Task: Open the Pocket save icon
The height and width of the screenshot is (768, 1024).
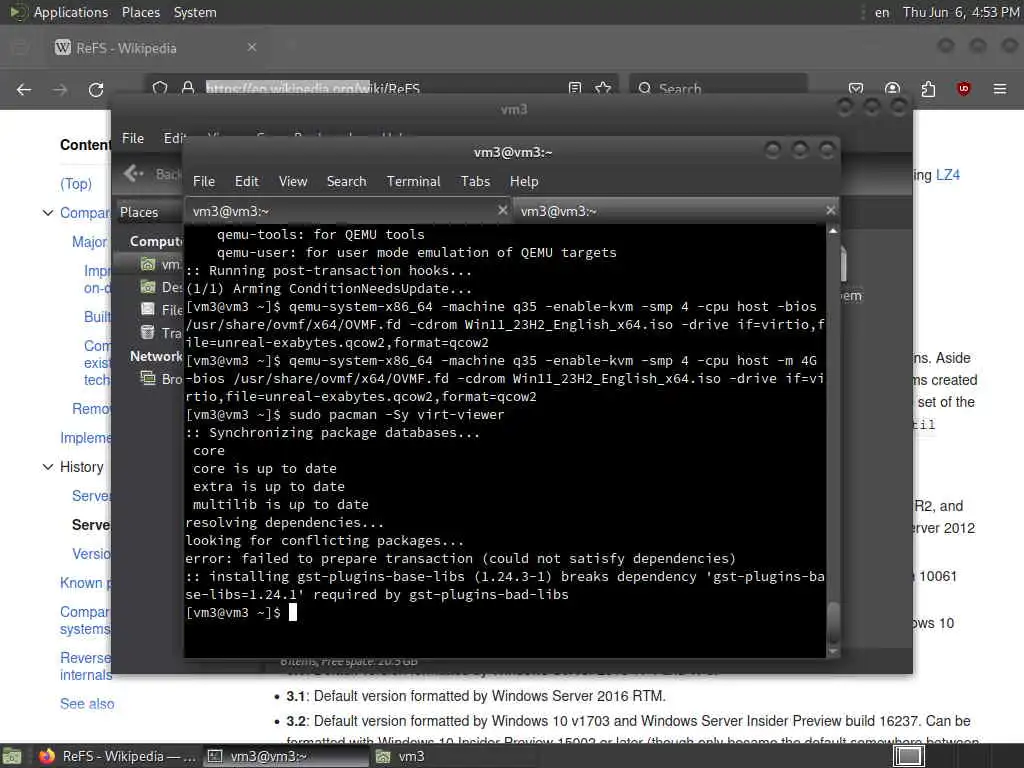Action: coord(856,89)
